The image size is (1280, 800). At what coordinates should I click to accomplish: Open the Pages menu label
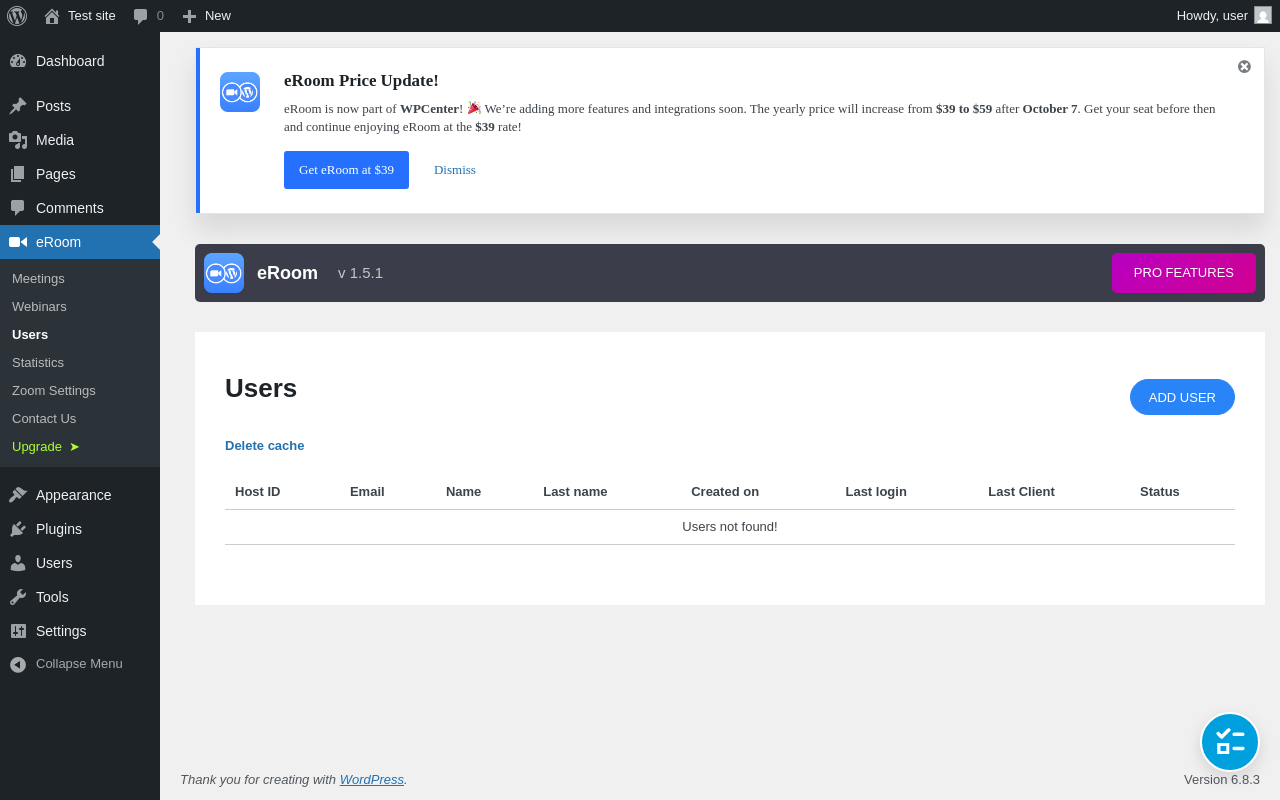point(56,174)
